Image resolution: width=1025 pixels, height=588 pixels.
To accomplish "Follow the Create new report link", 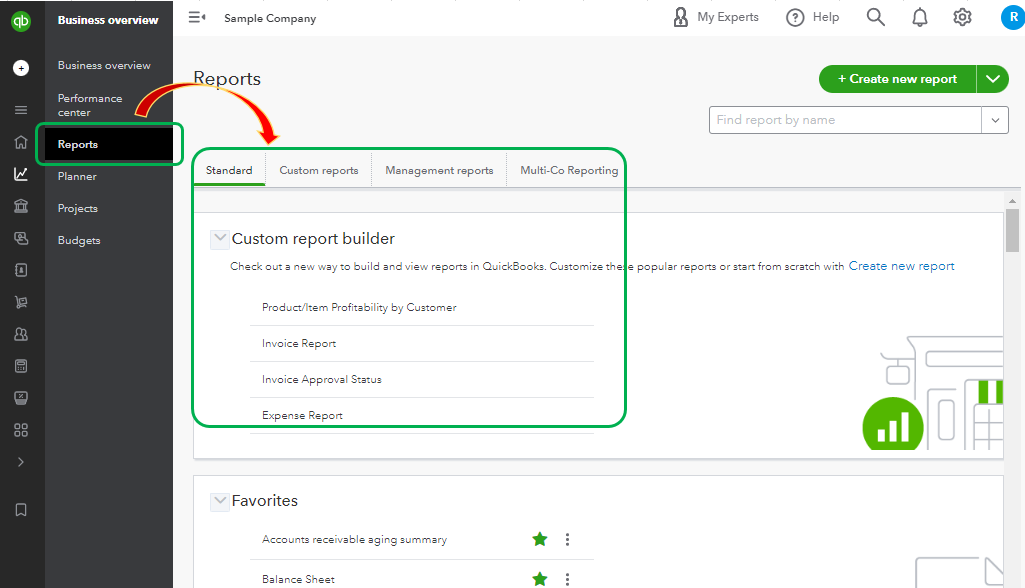I will [x=901, y=266].
